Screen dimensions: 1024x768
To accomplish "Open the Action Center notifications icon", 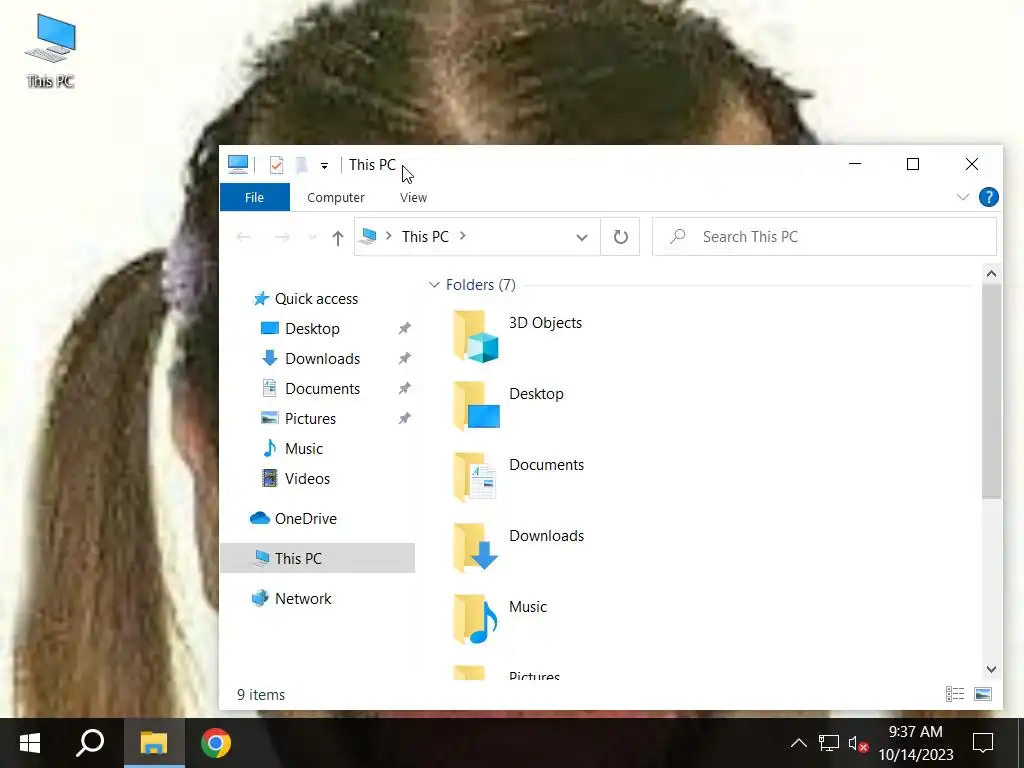I will [x=983, y=743].
